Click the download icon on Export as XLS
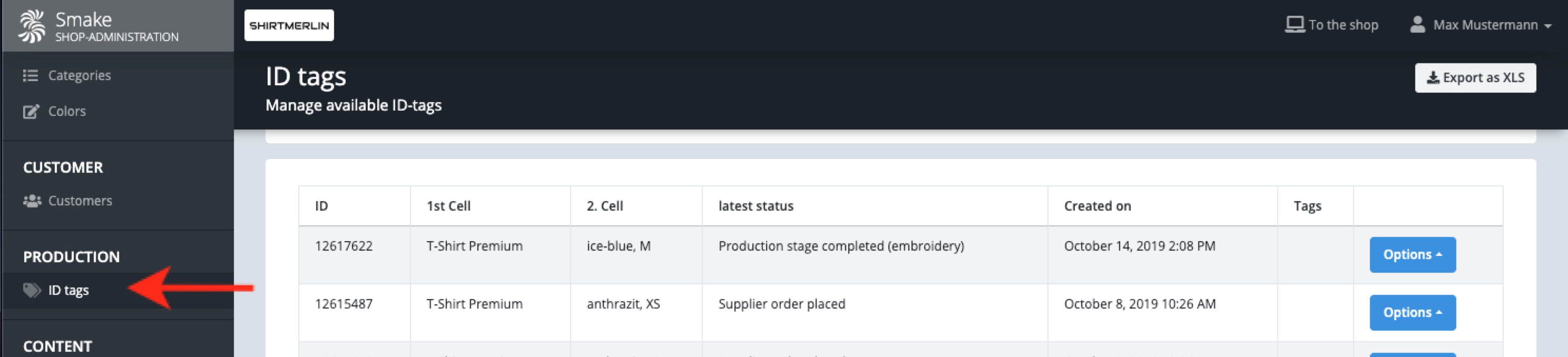The image size is (1568, 357). pos(1433,78)
